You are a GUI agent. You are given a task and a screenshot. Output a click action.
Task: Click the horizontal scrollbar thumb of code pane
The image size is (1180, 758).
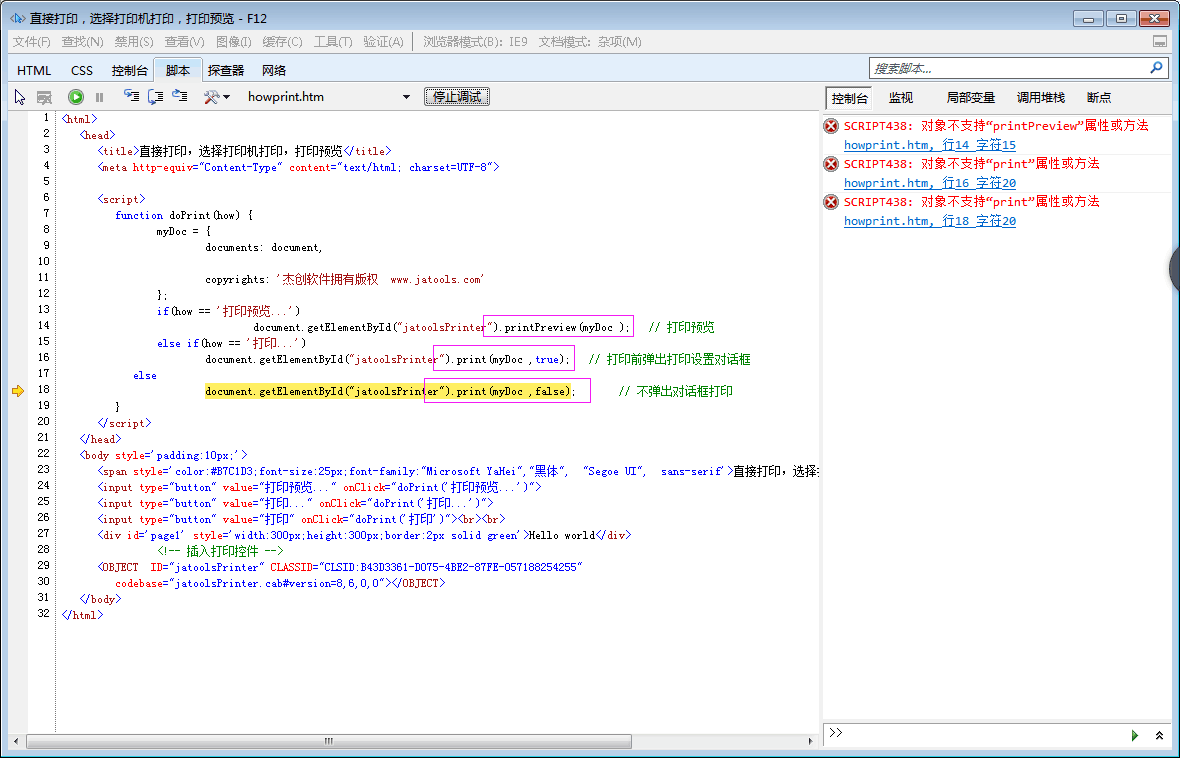click(x=329, y=741)
